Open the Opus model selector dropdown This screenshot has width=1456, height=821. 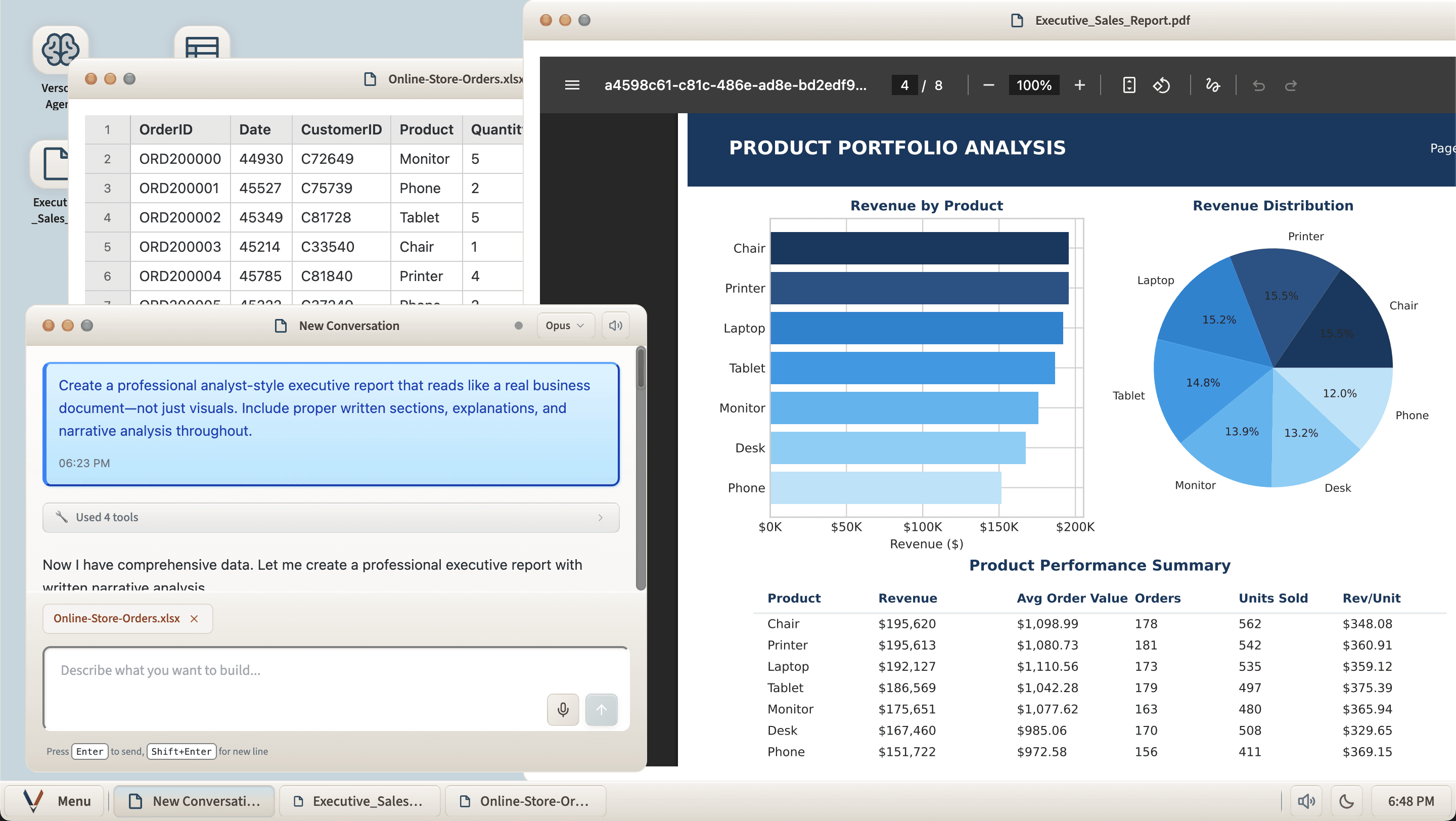point(565,325)
